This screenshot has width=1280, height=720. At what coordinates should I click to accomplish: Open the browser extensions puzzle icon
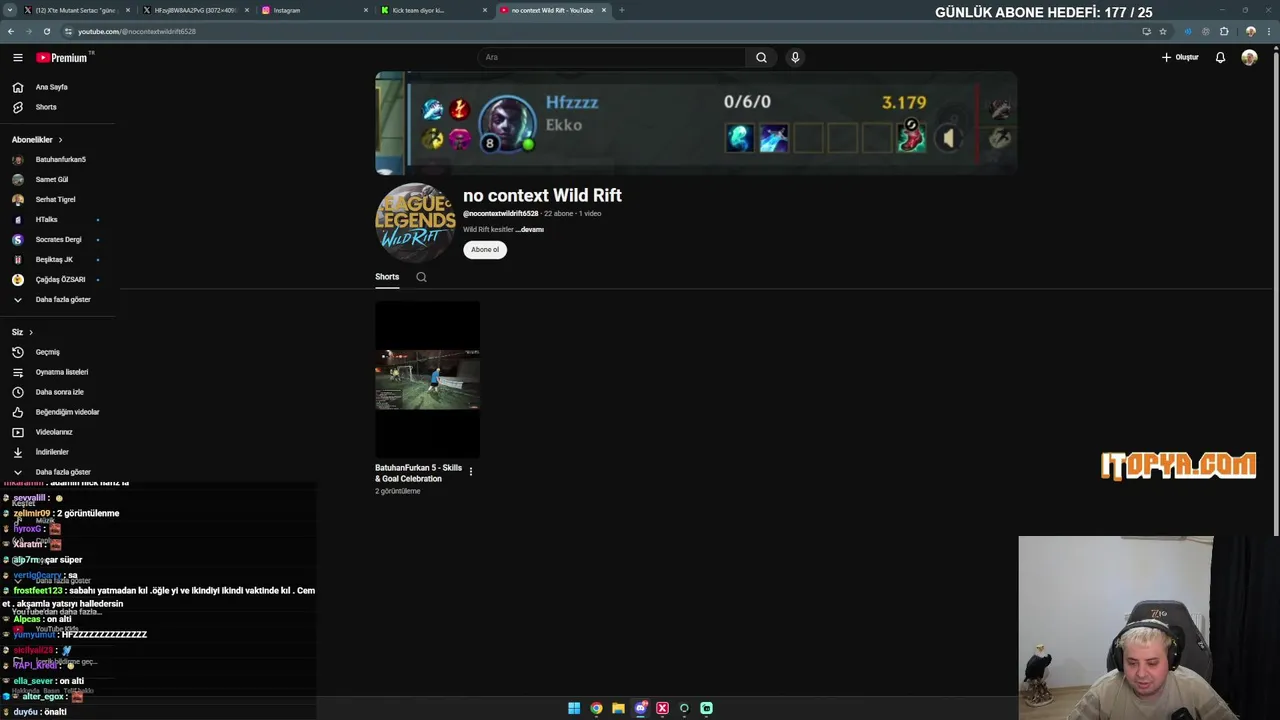click(x=1224, y=31)
